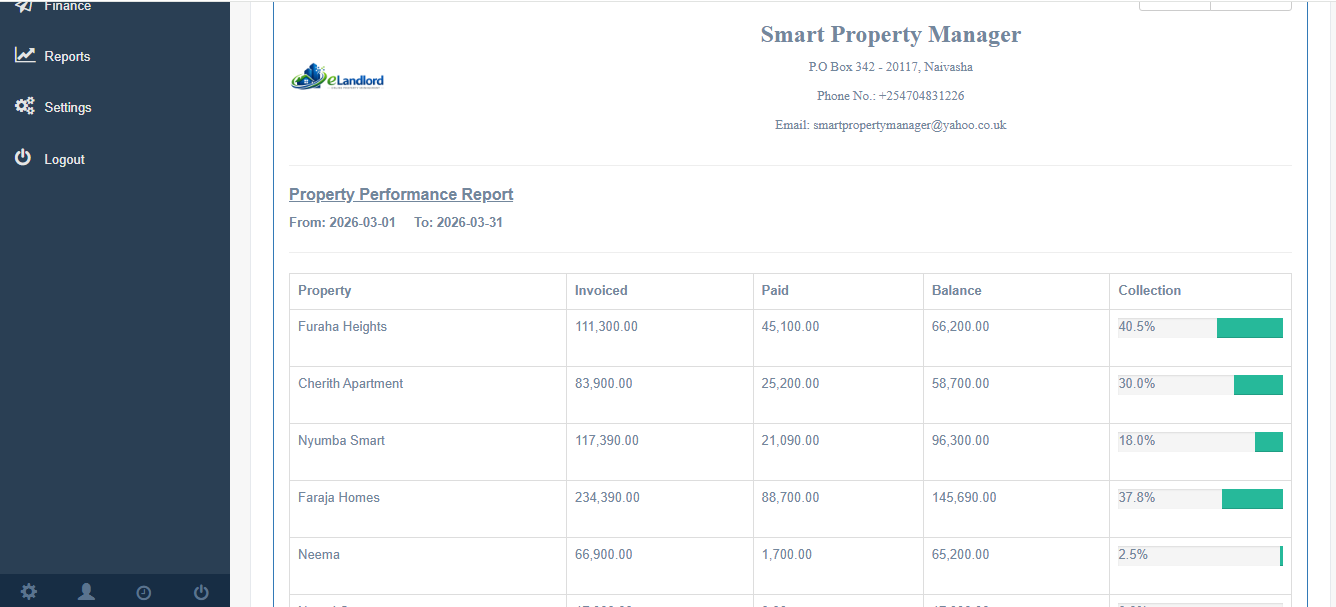
Task: Click the user profile icon in bottom bar
Action: point(87,592)
